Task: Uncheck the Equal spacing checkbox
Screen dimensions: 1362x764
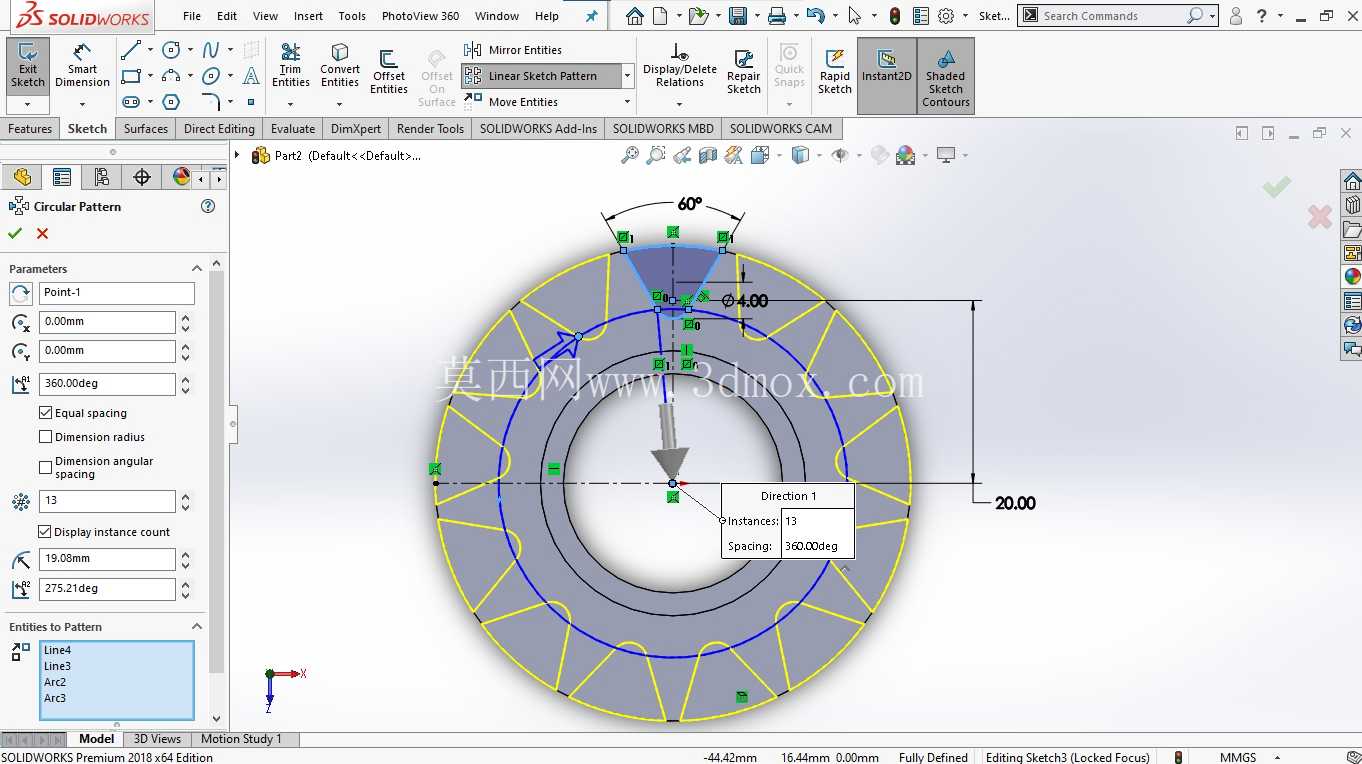Action: coord(45,413)
